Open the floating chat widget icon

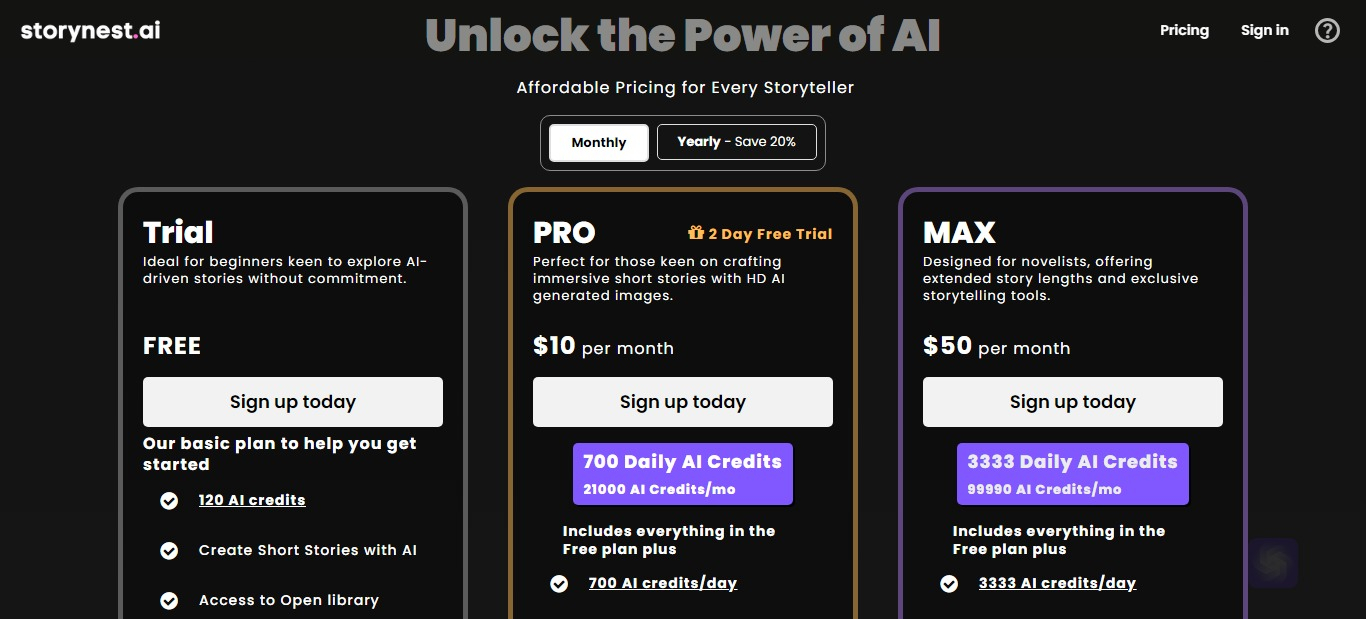pos(1272,563)
